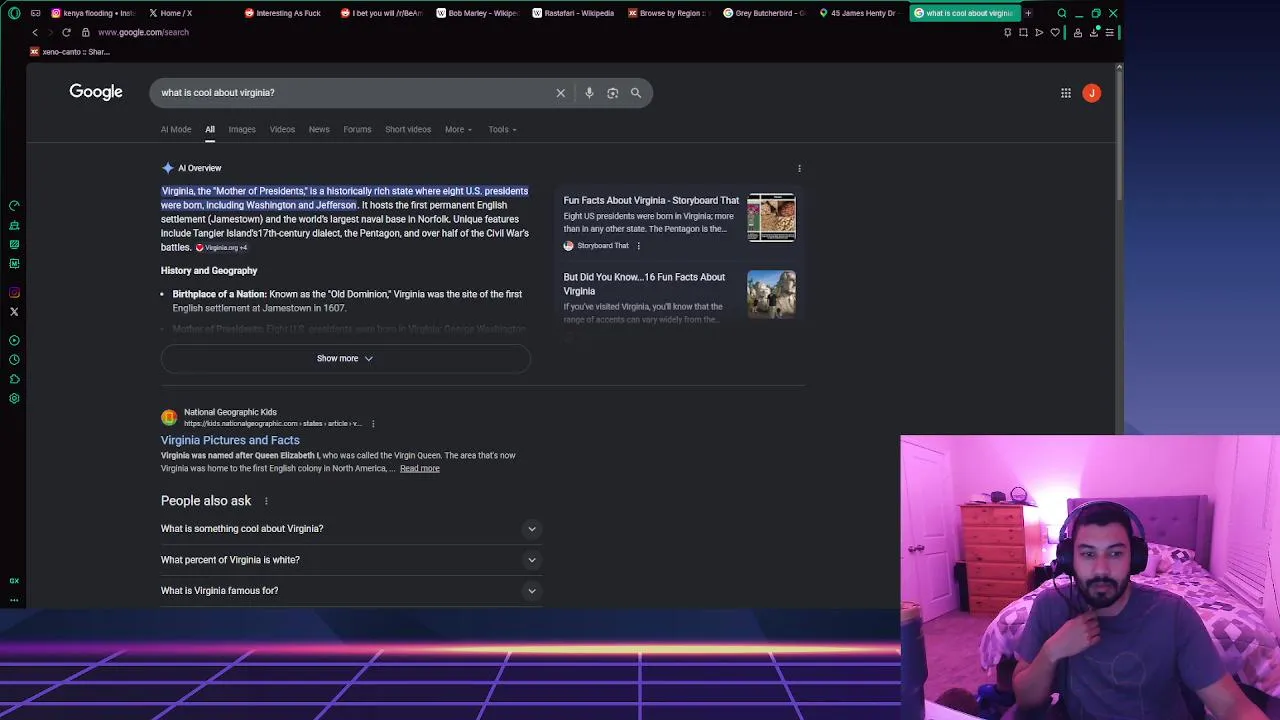Screen dimensions: 1280x720
Task: Click into the Google search input field
Action: [355, 93]
